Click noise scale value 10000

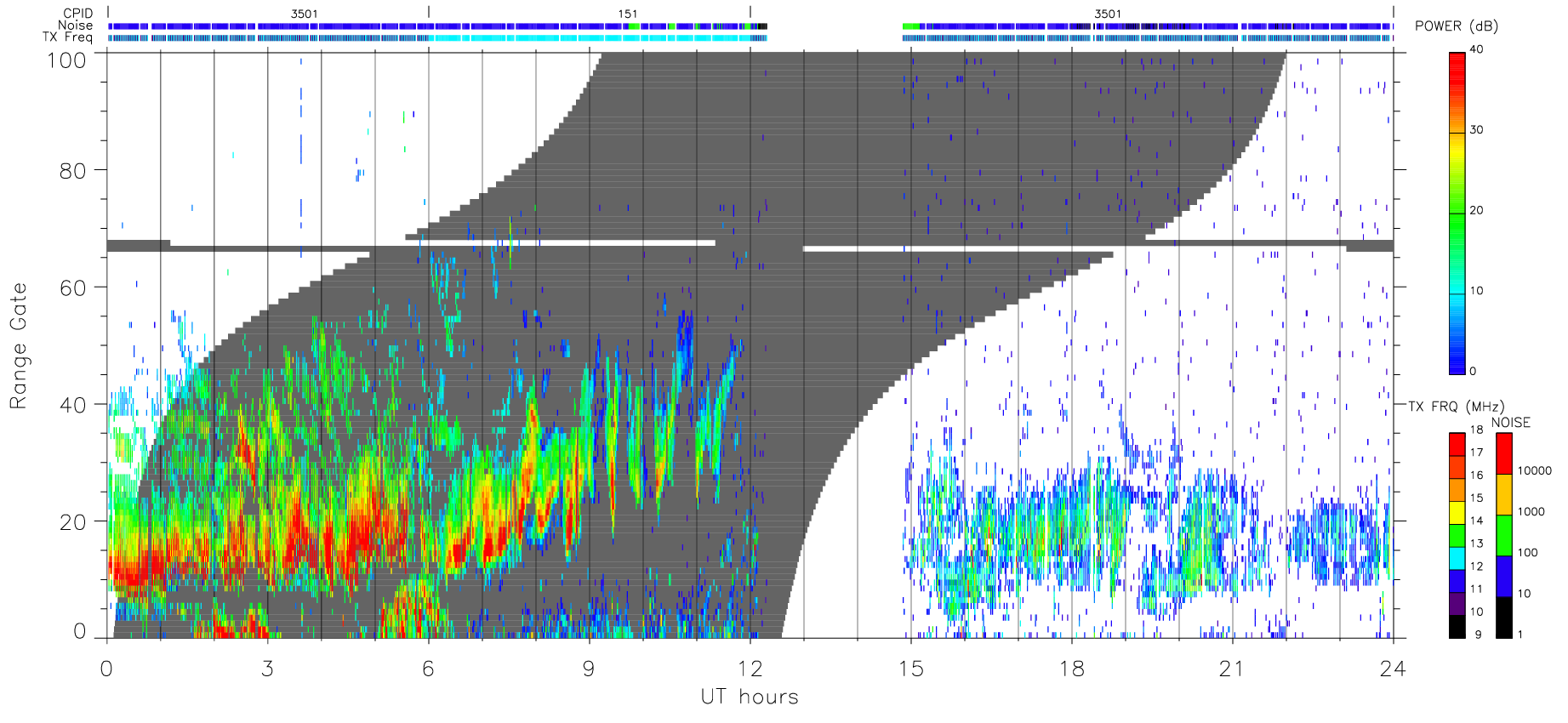(x=1535, y=470)
